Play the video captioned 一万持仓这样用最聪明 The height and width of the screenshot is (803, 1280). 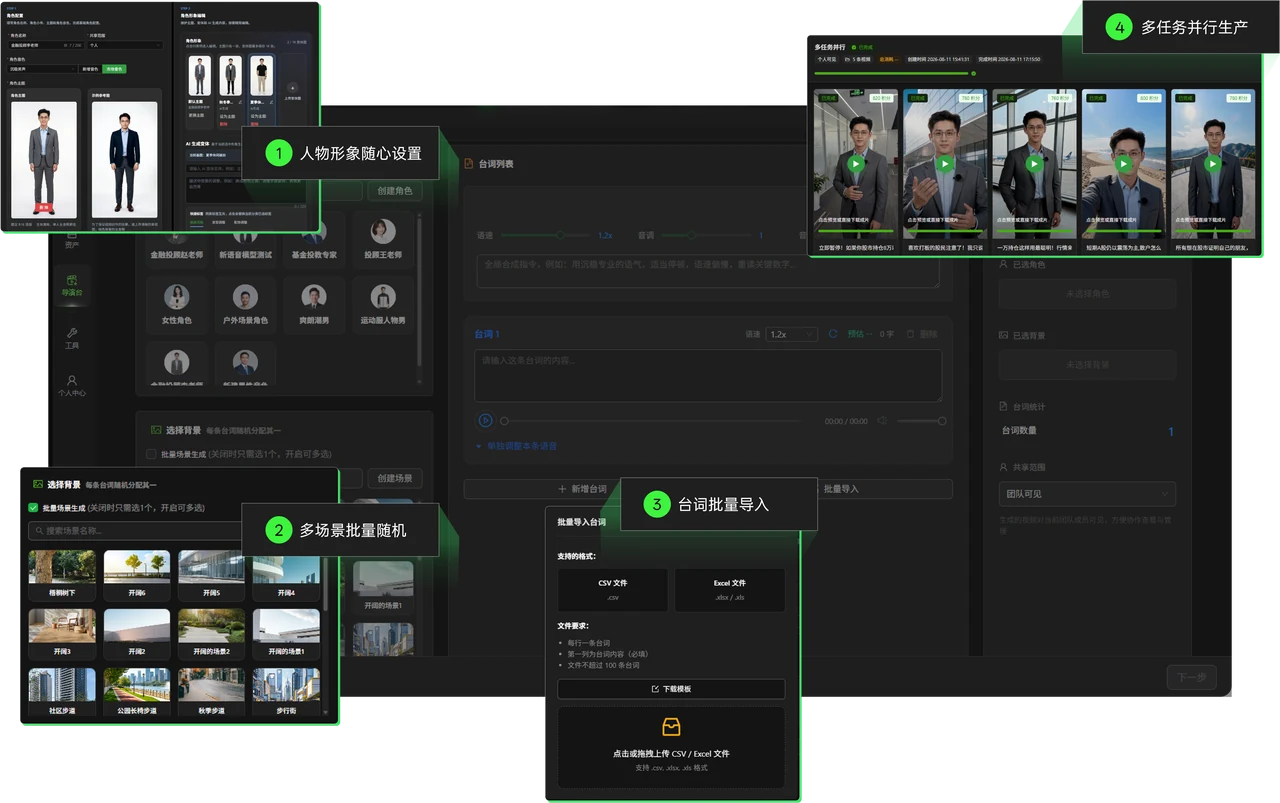point(1034,163)
